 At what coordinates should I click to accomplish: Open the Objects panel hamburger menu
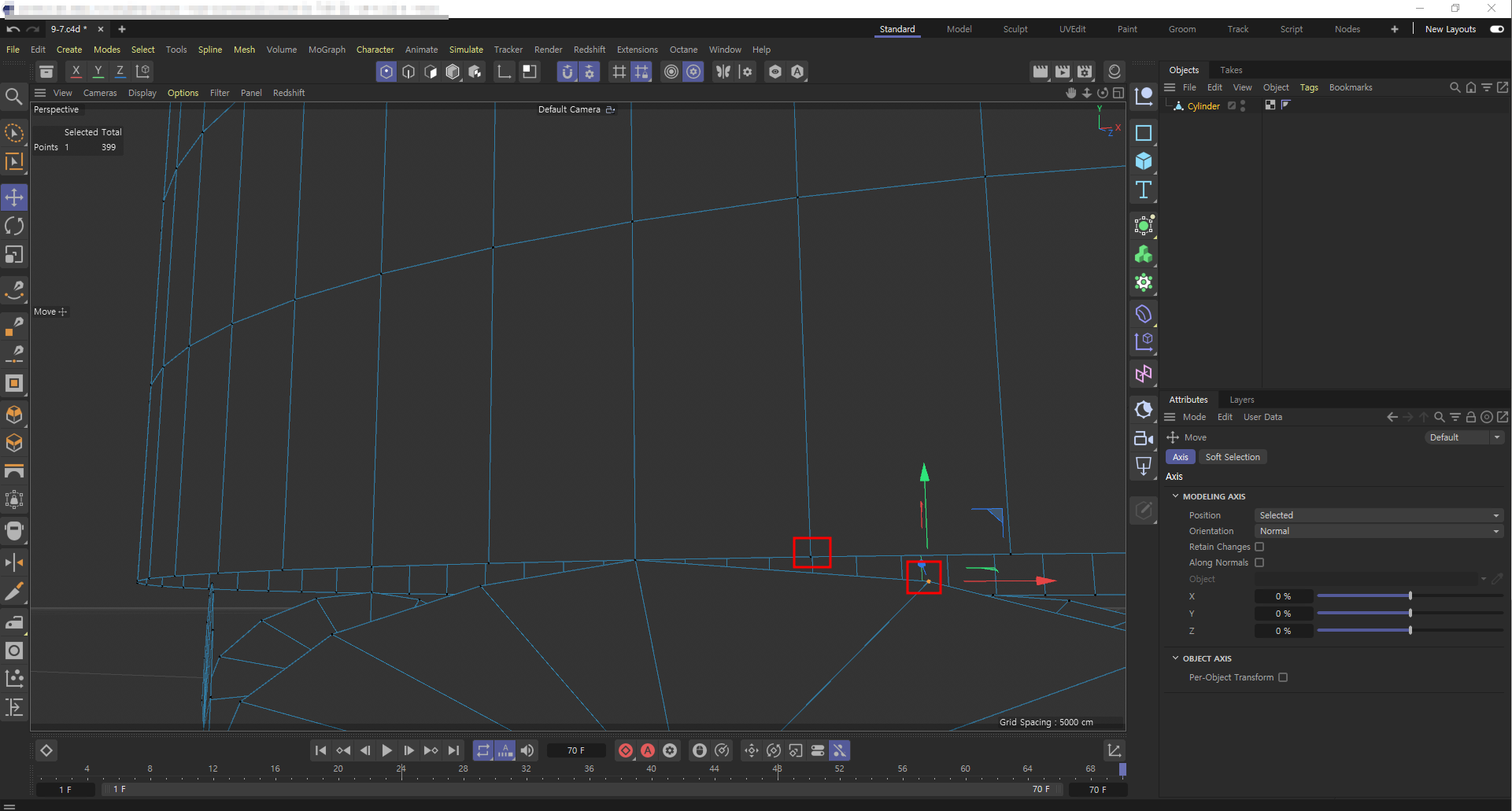[x=1170, y=87]
